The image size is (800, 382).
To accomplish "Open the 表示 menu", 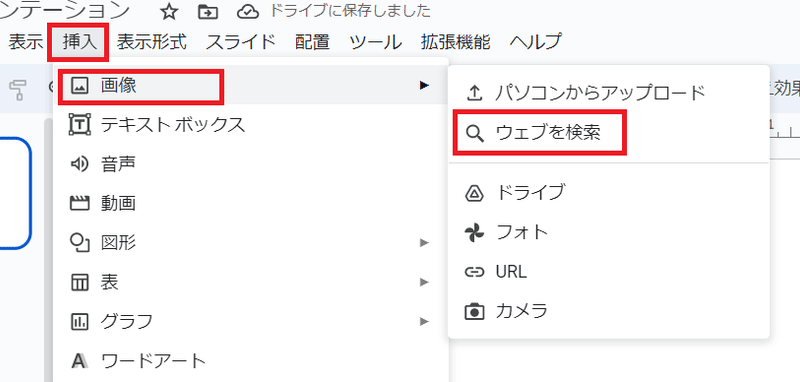I will point(25,42).
